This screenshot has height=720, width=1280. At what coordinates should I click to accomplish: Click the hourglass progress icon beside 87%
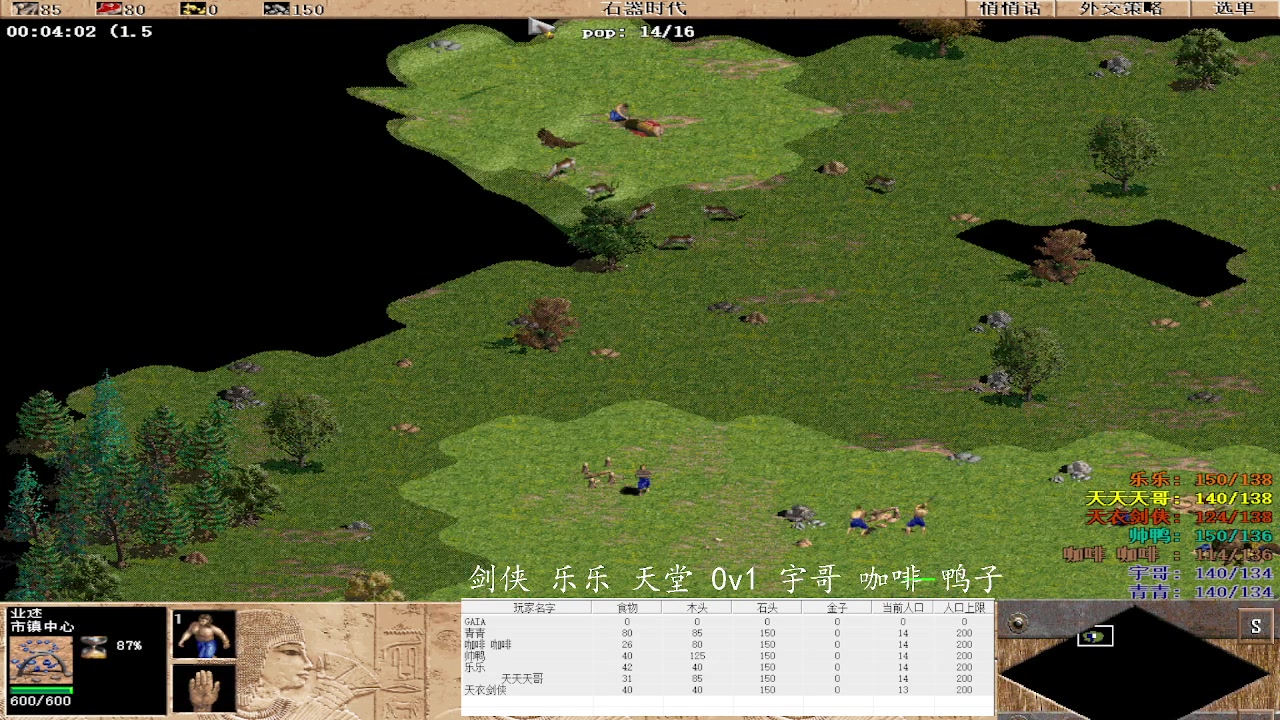click(94, 646)
